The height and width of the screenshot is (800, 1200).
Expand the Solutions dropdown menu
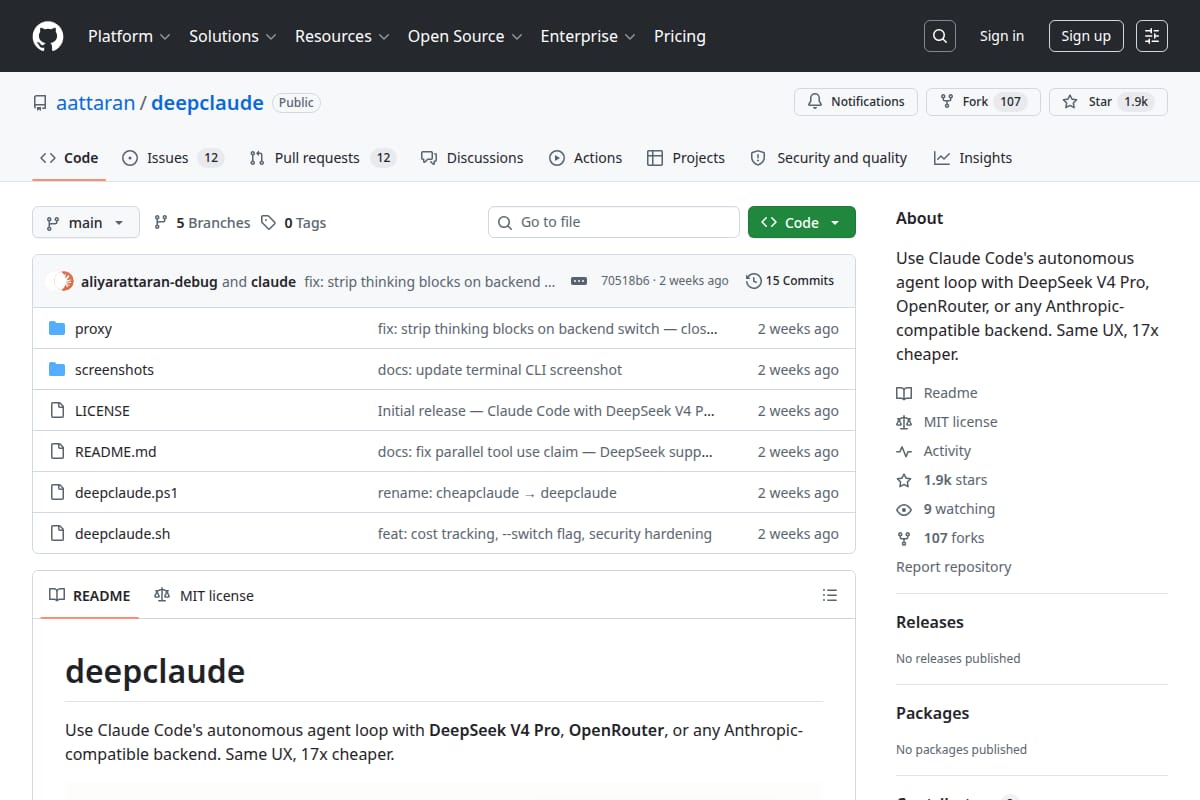[232, 36]
